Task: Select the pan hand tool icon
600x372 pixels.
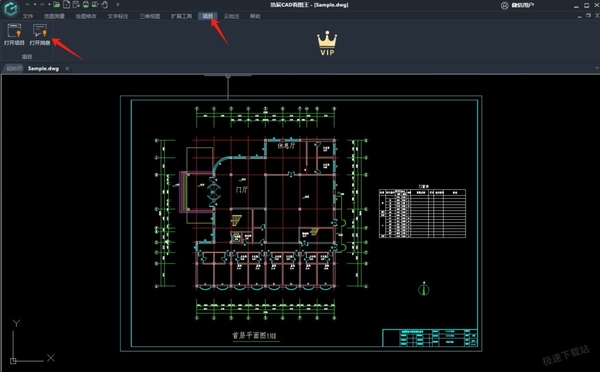Action: 104,5
